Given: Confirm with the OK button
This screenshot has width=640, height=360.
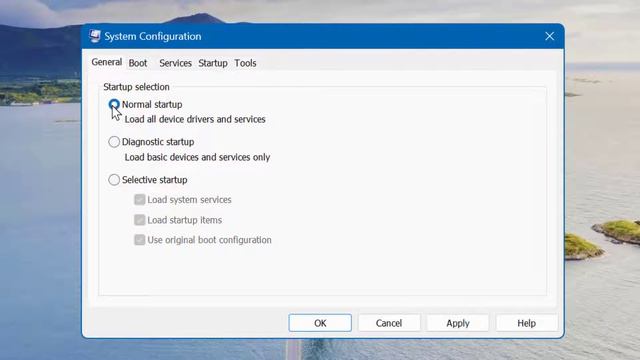Looking at the screenshot, I should (320, 323).
